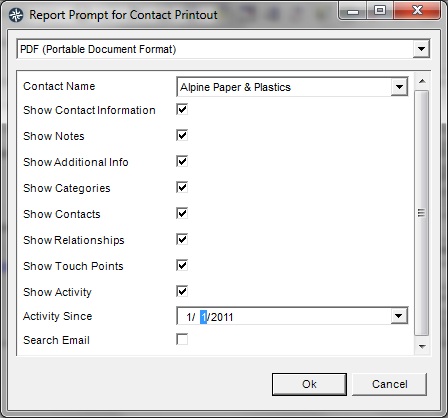Expand the Contact Name combo box
Screen dimensions: 448x418
(399, 87)
